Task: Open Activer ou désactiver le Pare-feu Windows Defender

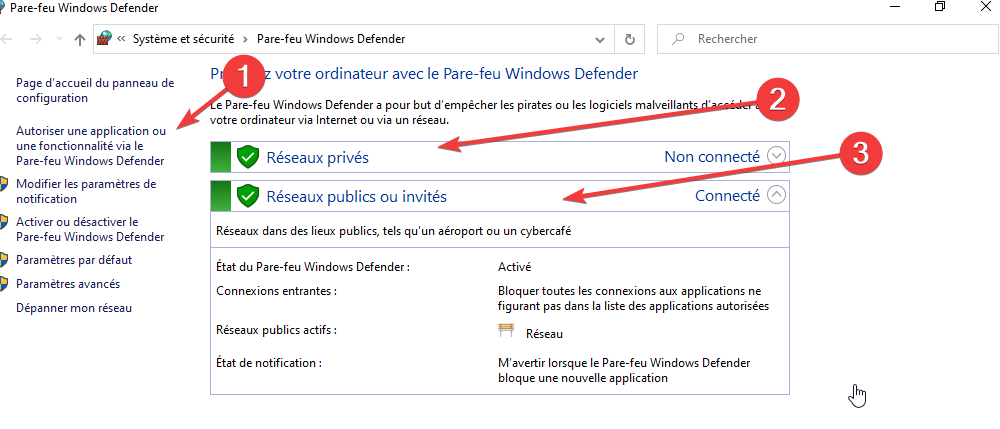Action: tap(90, 229)
